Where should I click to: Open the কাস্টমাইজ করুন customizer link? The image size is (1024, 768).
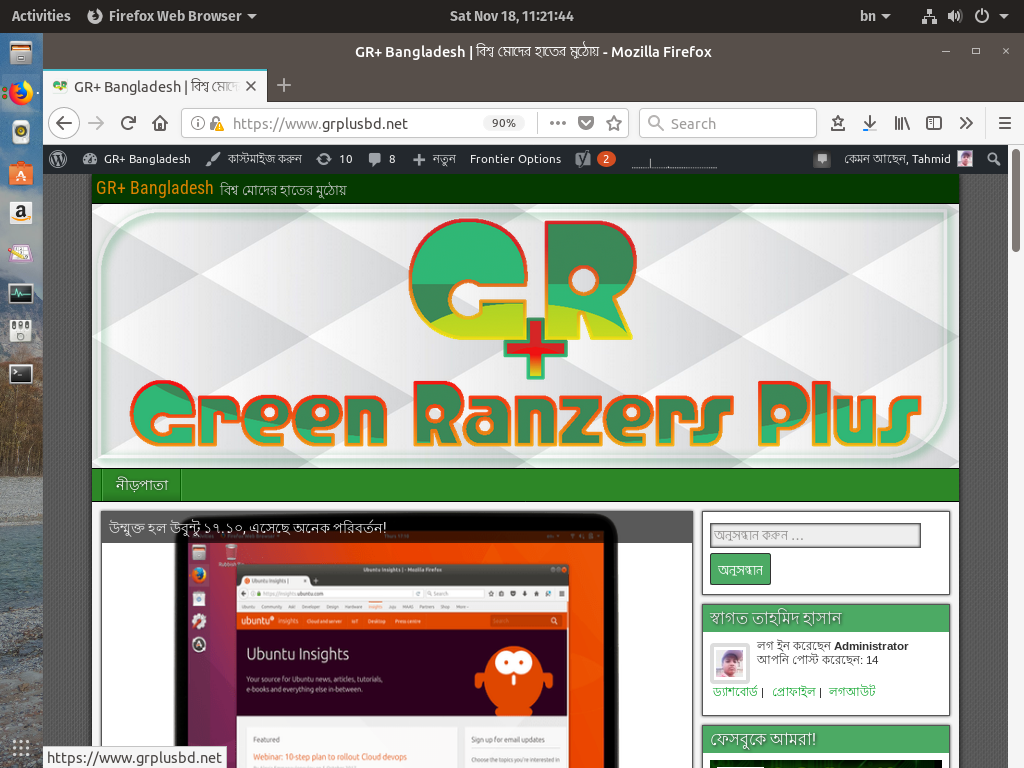tap(253, 159)
